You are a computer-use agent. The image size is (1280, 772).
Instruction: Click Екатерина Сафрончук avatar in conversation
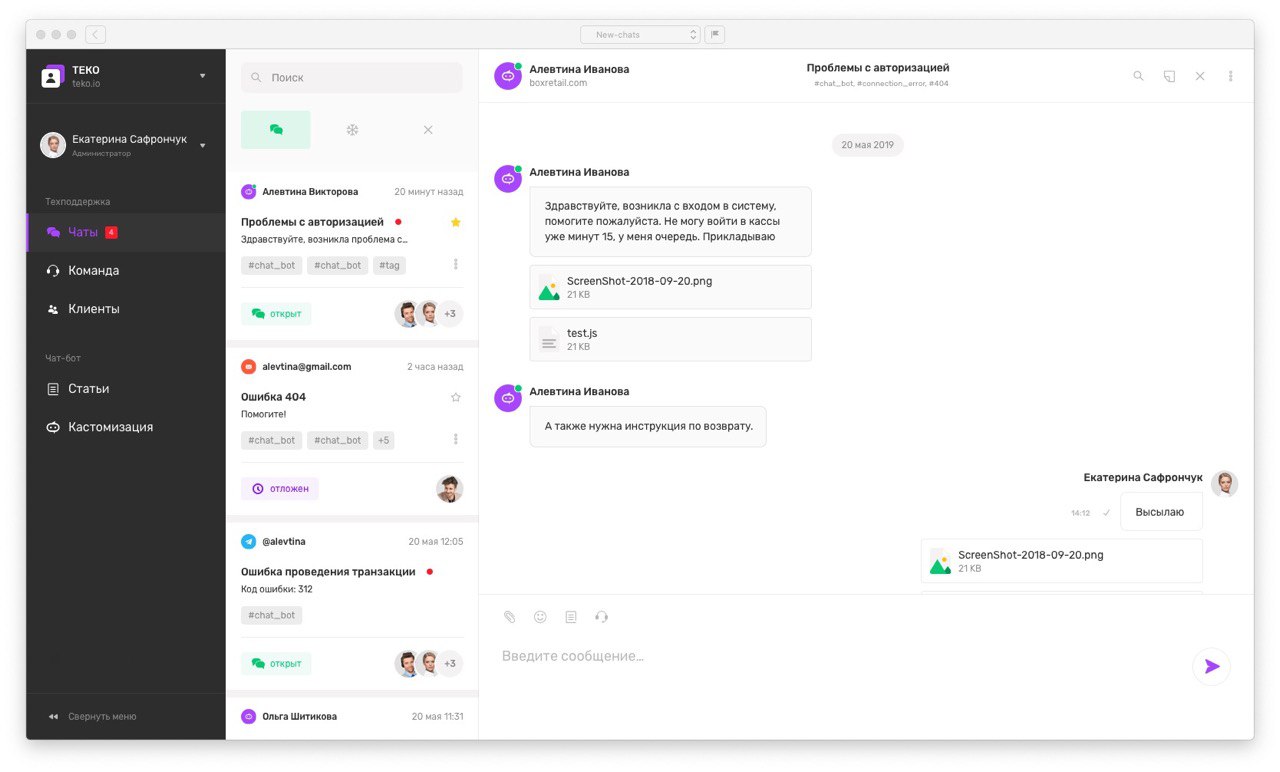tap(1224, 484)
